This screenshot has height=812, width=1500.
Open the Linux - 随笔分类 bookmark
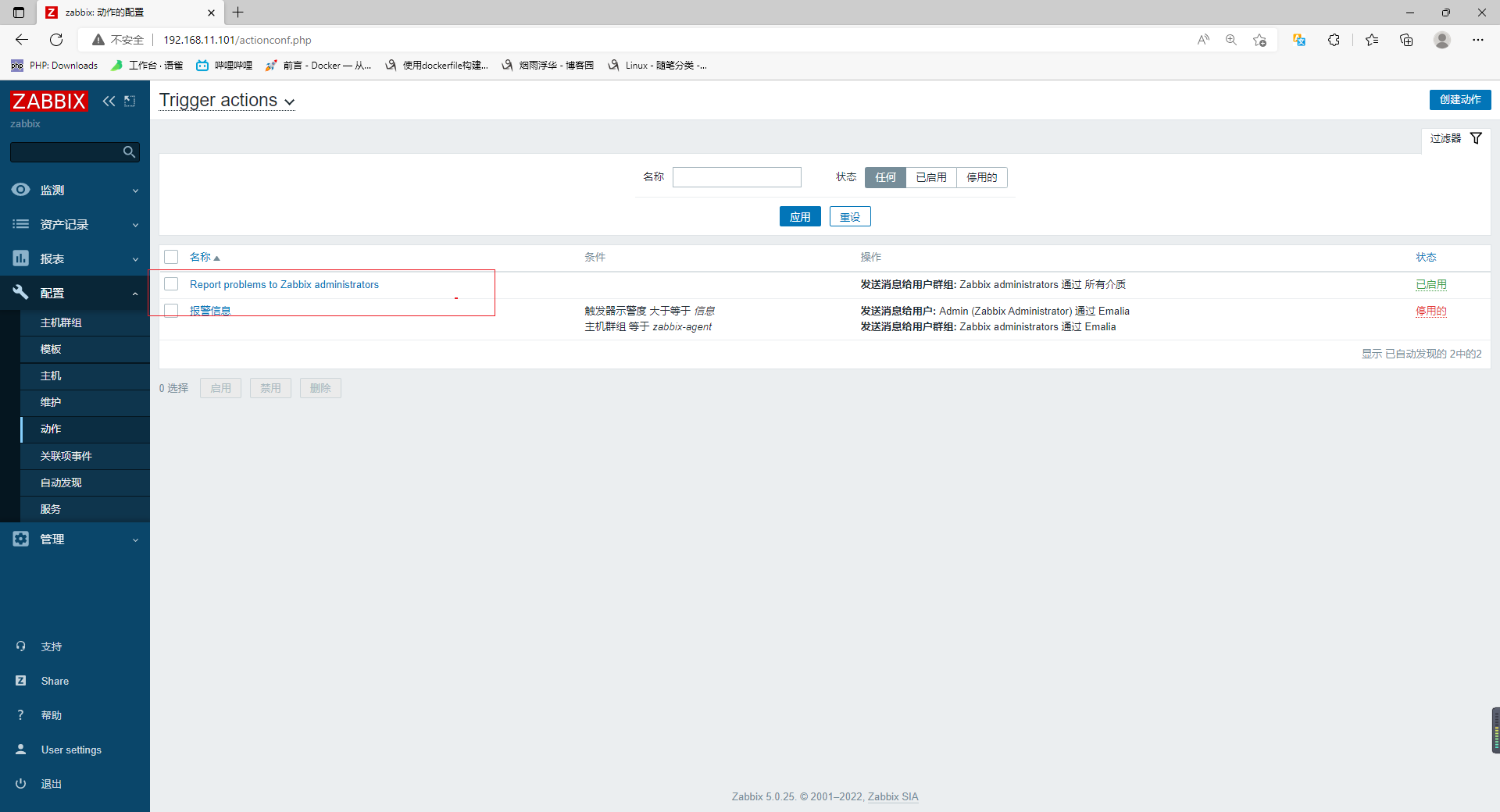[x=658, y=66]
